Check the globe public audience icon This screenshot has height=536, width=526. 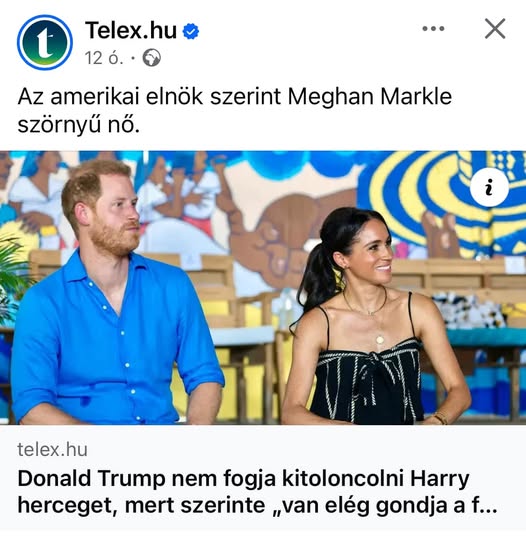[x=152, y=58]
